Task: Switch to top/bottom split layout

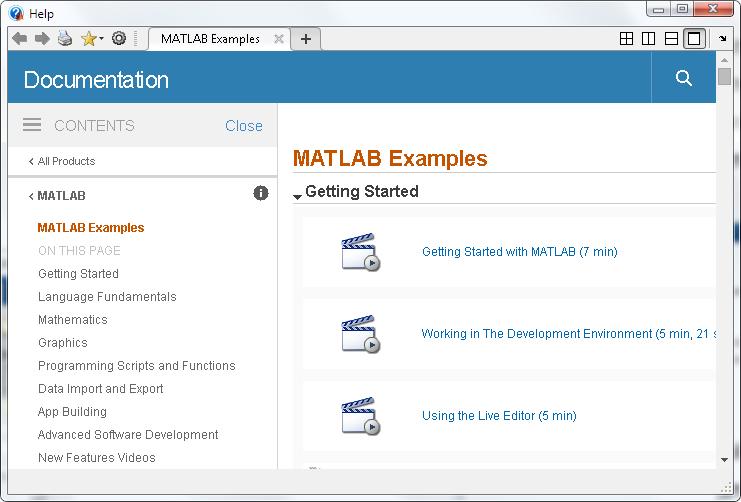Action: (x=672, y=38)
